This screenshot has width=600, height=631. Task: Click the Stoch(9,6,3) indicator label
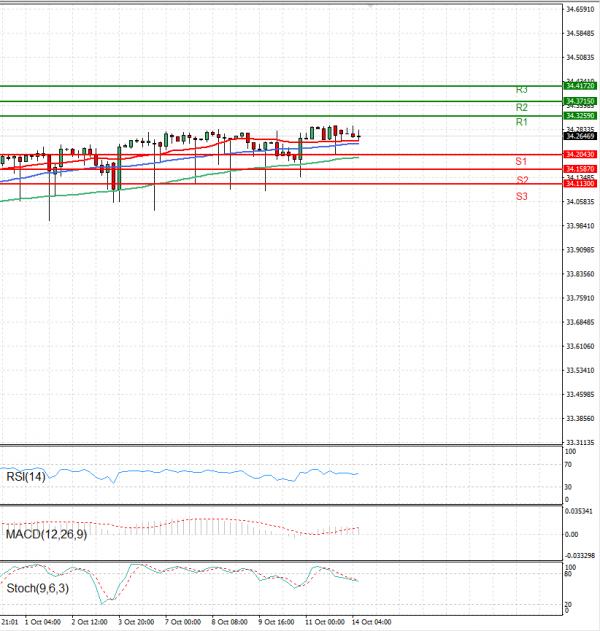click(x=38, y=588)
